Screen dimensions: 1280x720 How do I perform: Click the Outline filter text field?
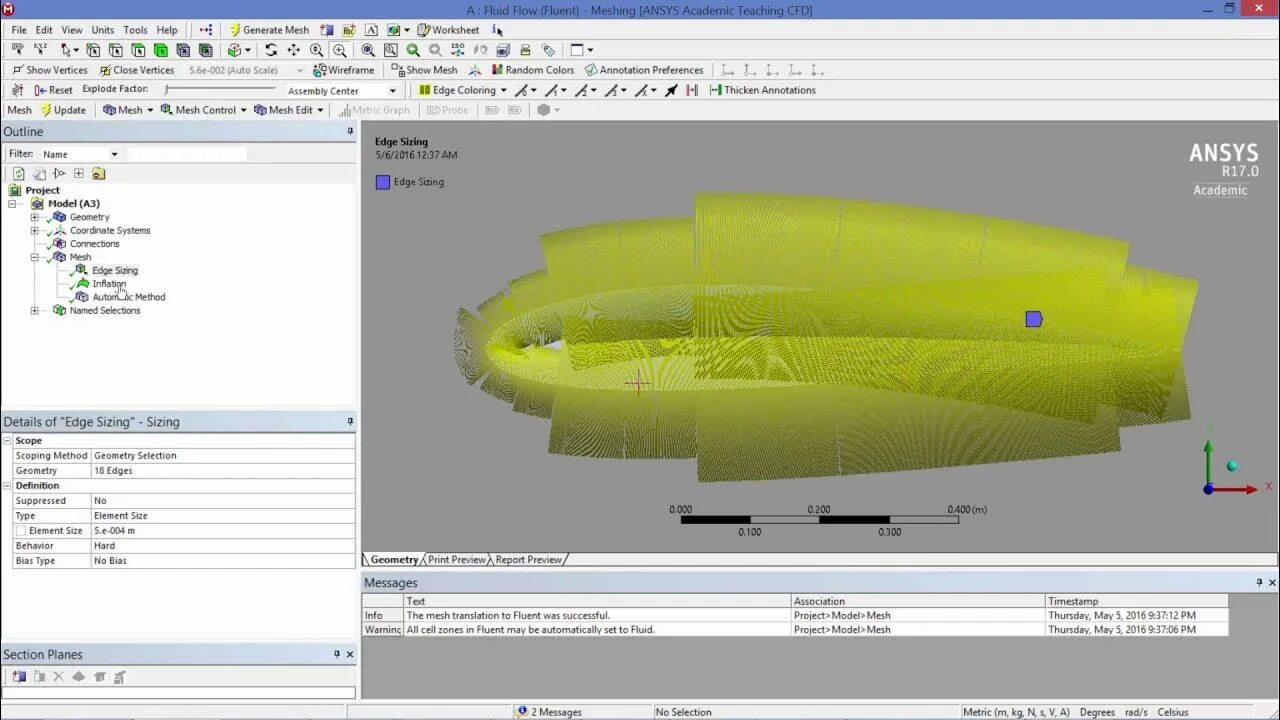click(186, 154)
